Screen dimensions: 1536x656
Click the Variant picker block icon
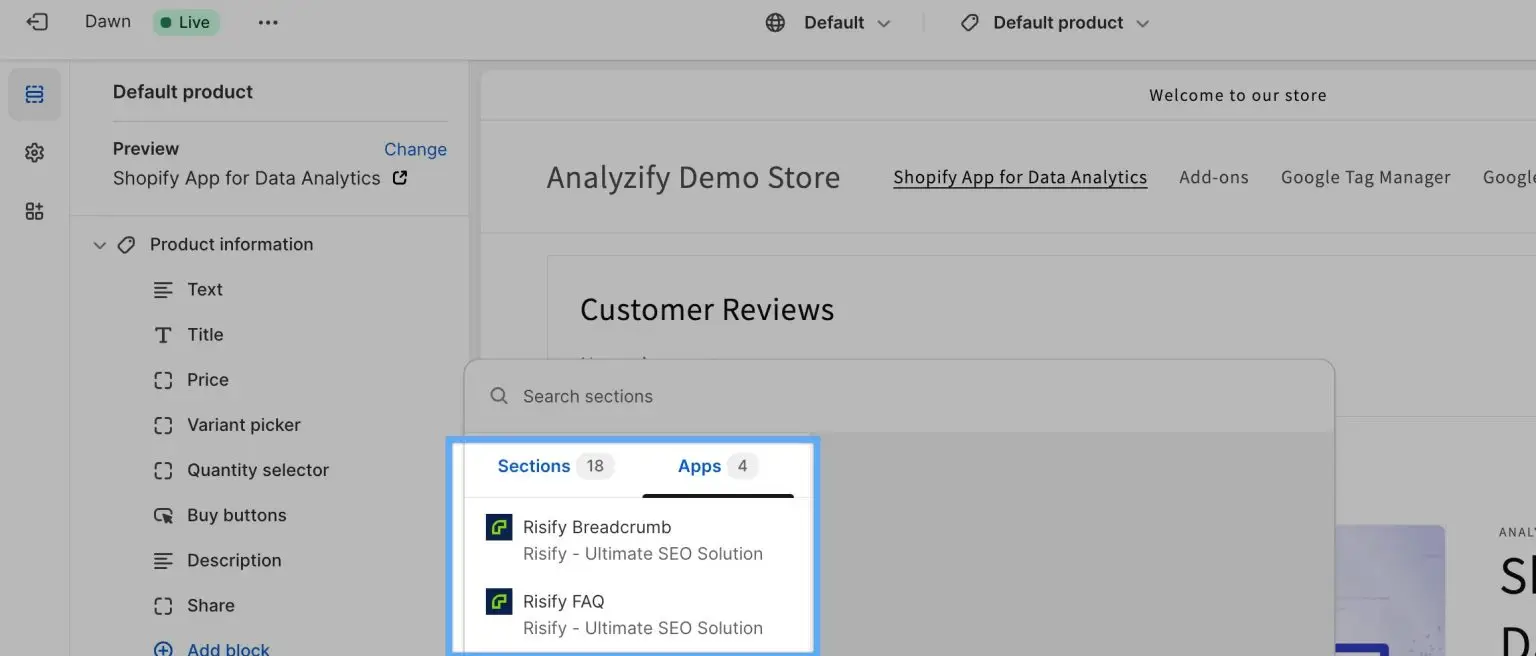click(163, 425)
